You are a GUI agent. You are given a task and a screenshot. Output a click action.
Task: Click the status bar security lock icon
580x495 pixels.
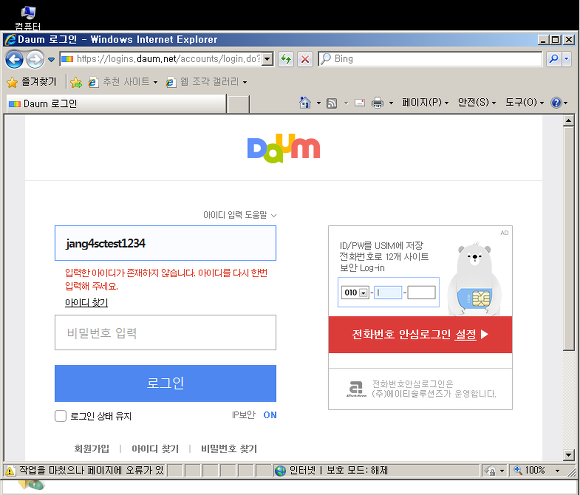click(491, 471)
